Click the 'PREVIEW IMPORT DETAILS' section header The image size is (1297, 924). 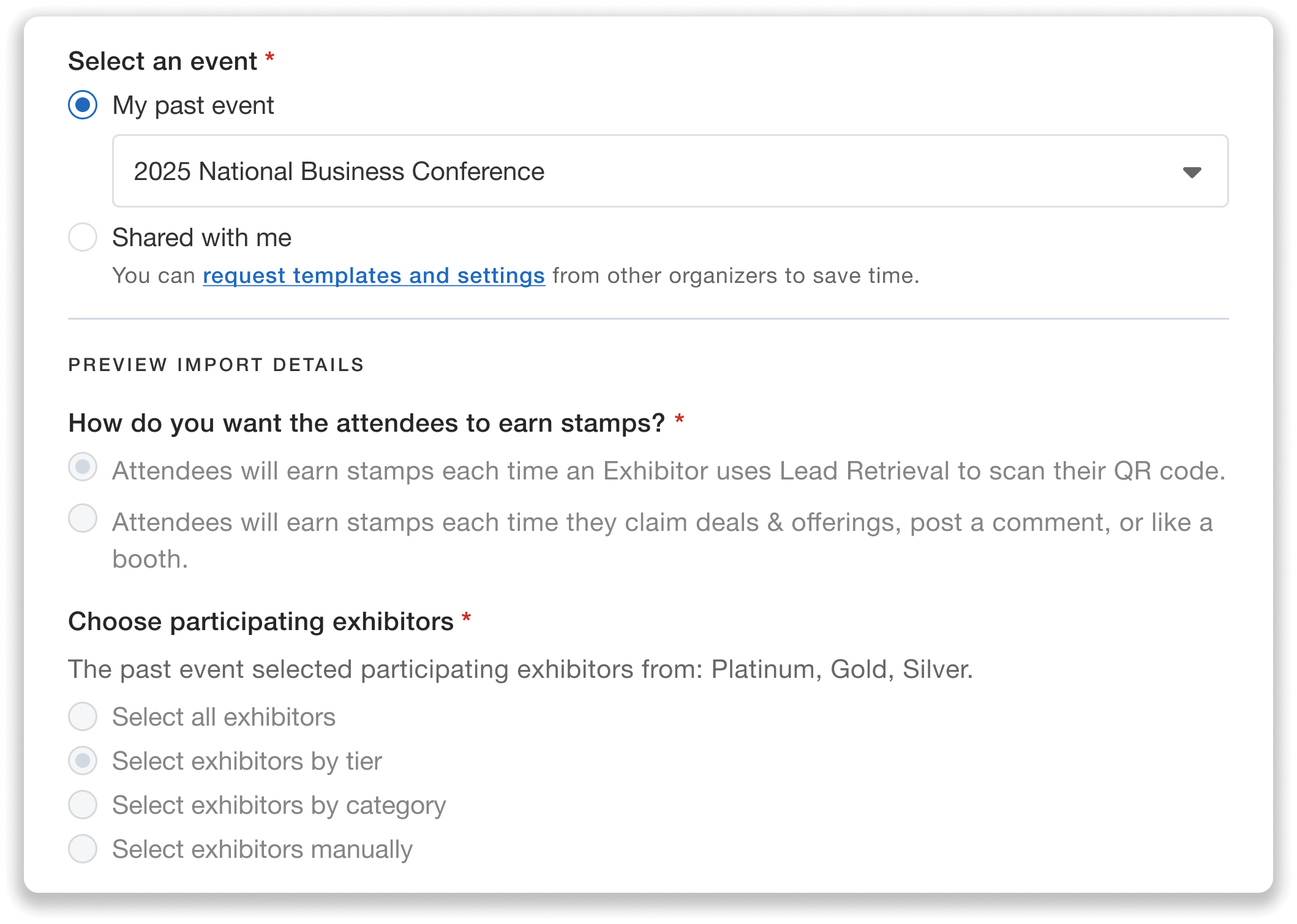[216, 364]
